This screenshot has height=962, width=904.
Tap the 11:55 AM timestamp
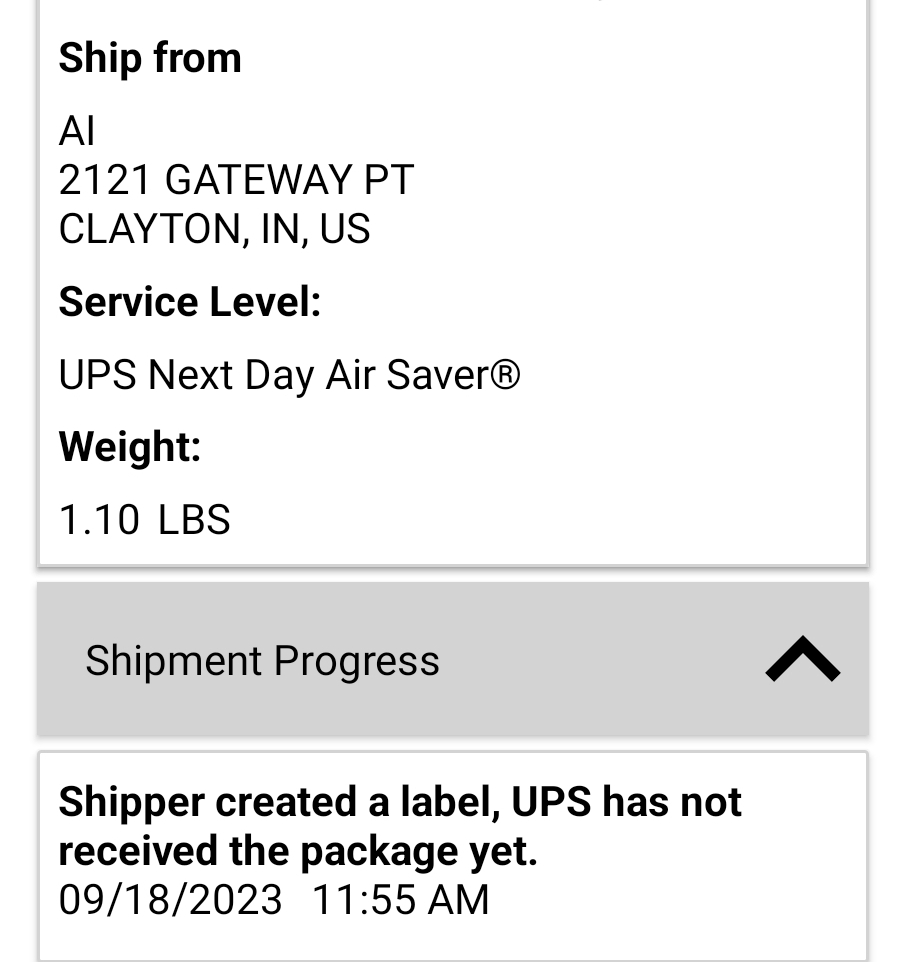tap(401, 900)
